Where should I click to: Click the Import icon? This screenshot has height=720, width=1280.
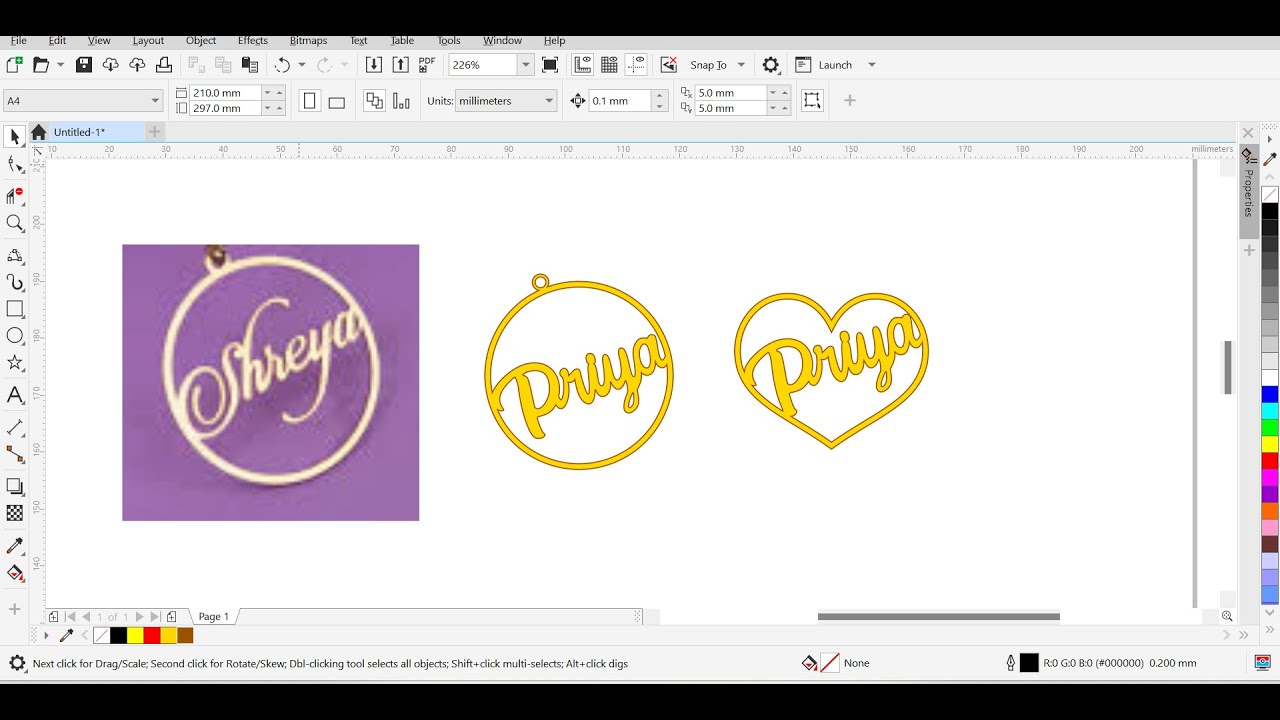click(x=374, y=65)
